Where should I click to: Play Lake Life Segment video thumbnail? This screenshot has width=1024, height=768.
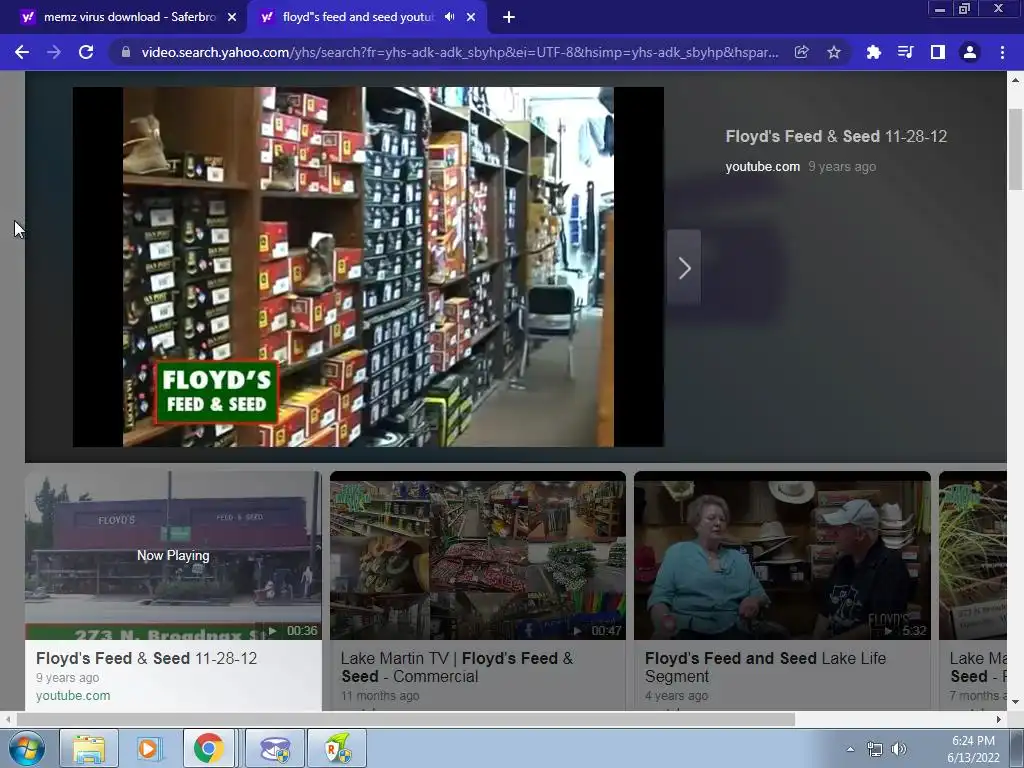pos(782,555)
